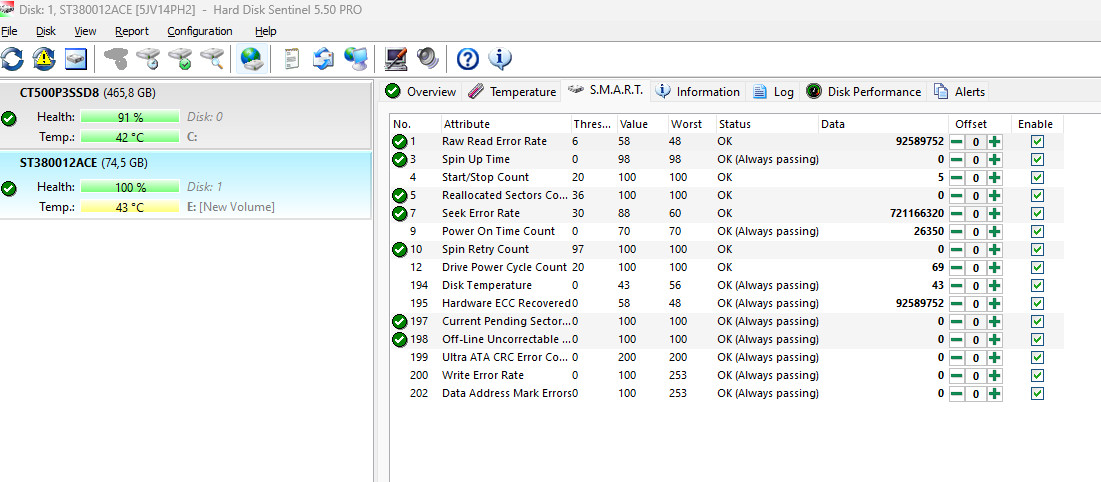Sort by the Data column header

coord(833,124)
